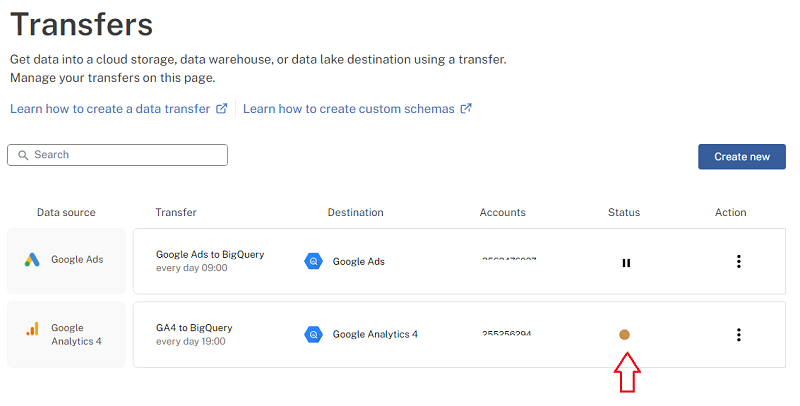Click paused status icon for Google Ads transfer
Screen dimensions: 800x406
click(626, 263)
